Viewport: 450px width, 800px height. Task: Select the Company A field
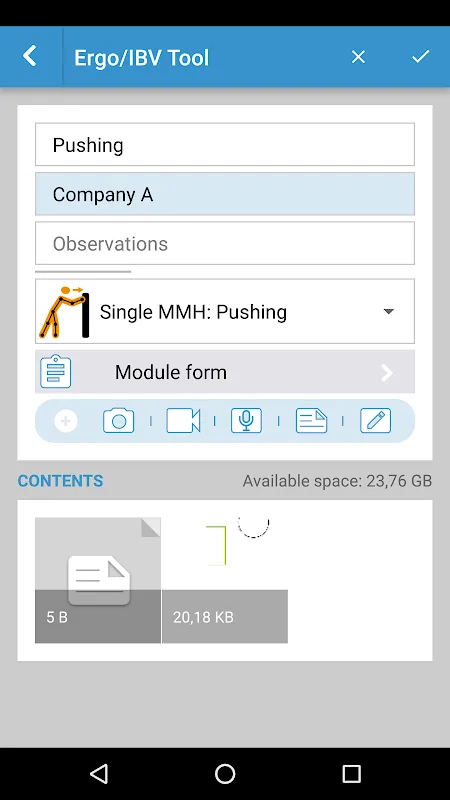(225, 194)
